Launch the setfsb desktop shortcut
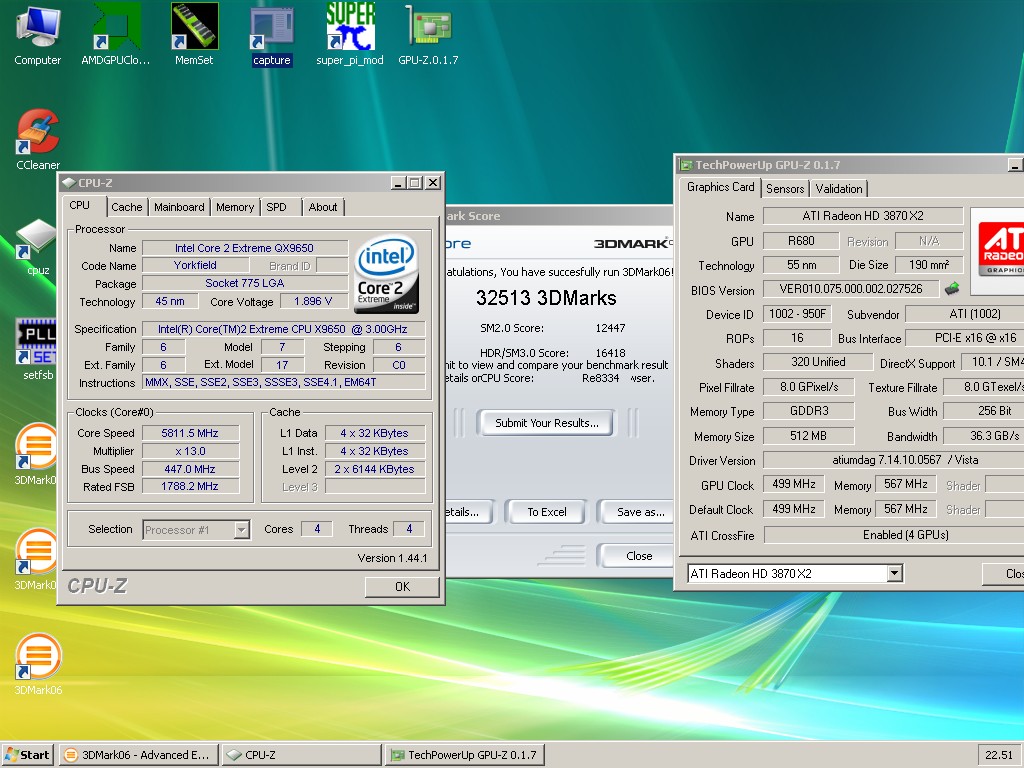 [x=38, y=349]
